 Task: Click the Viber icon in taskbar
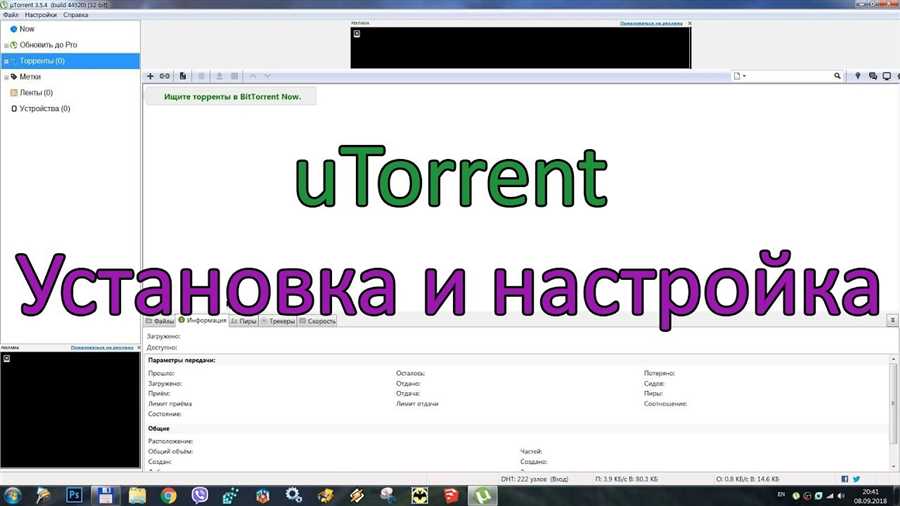(x=199, y=494)
